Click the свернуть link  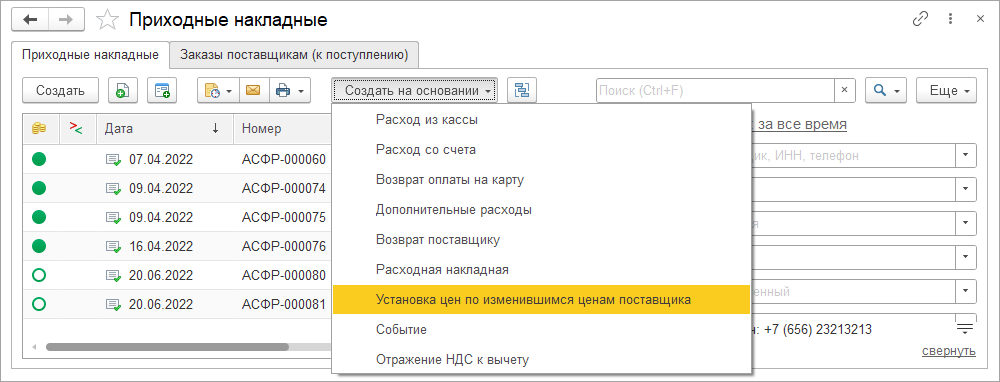948,351
